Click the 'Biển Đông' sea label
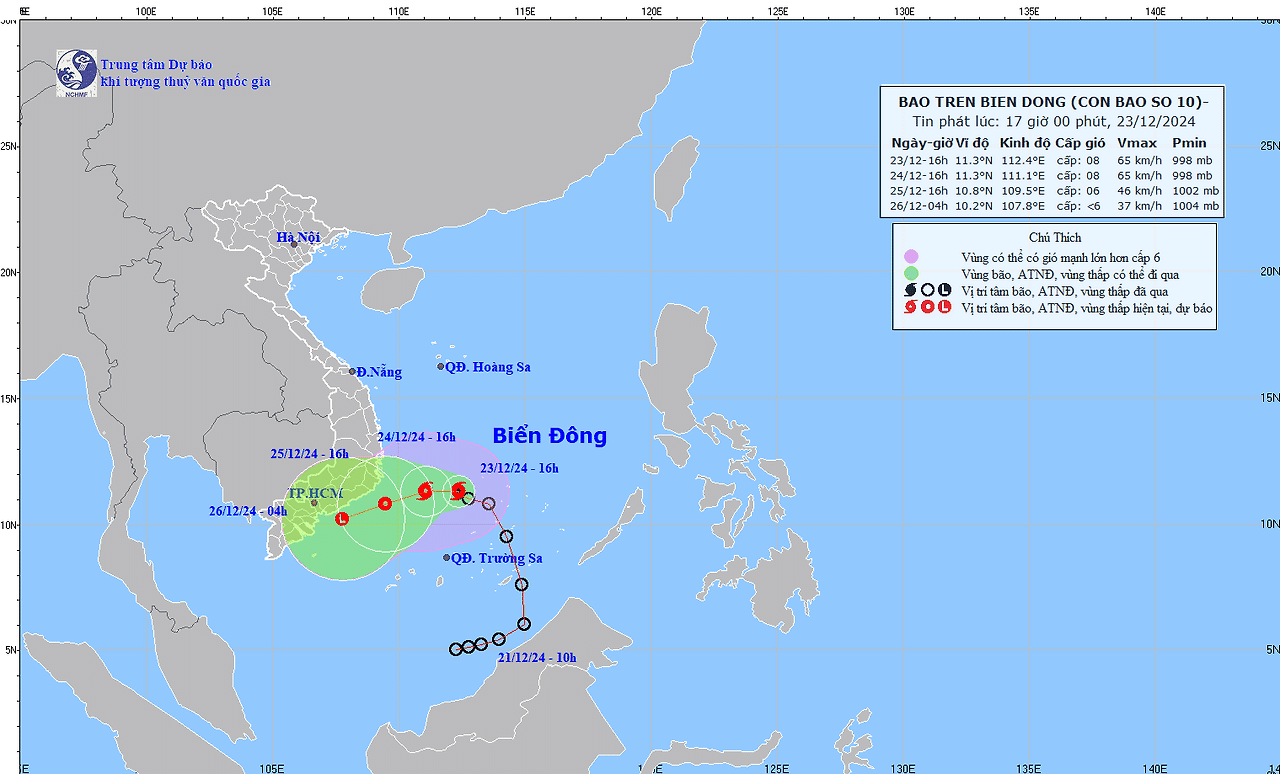The width and height of the screenshot is (1280, 774). coord(549,435)
